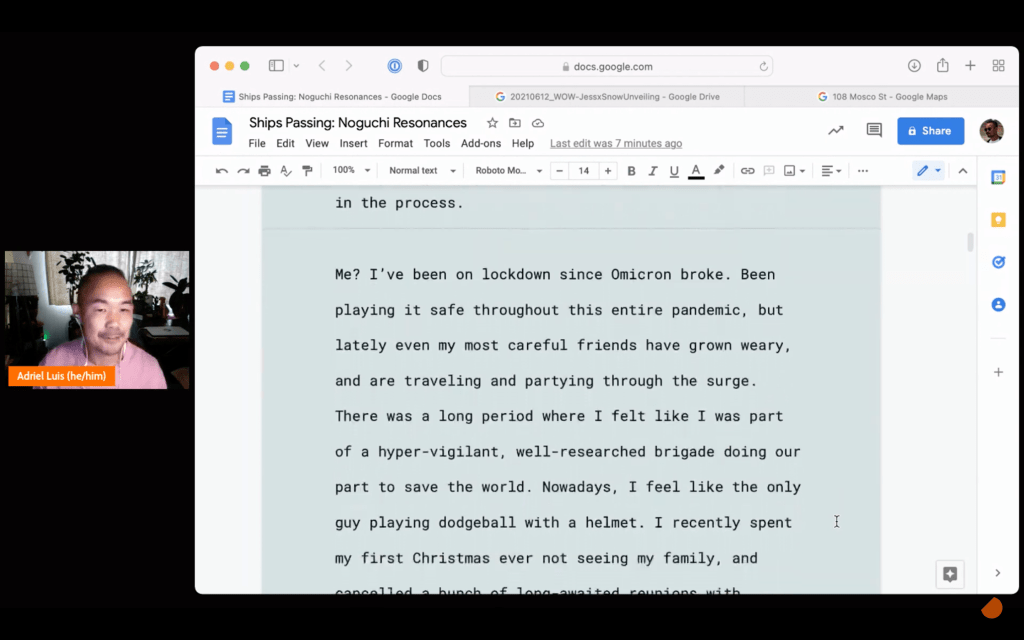Toggle underline formatting

click(x=674, y=171)
